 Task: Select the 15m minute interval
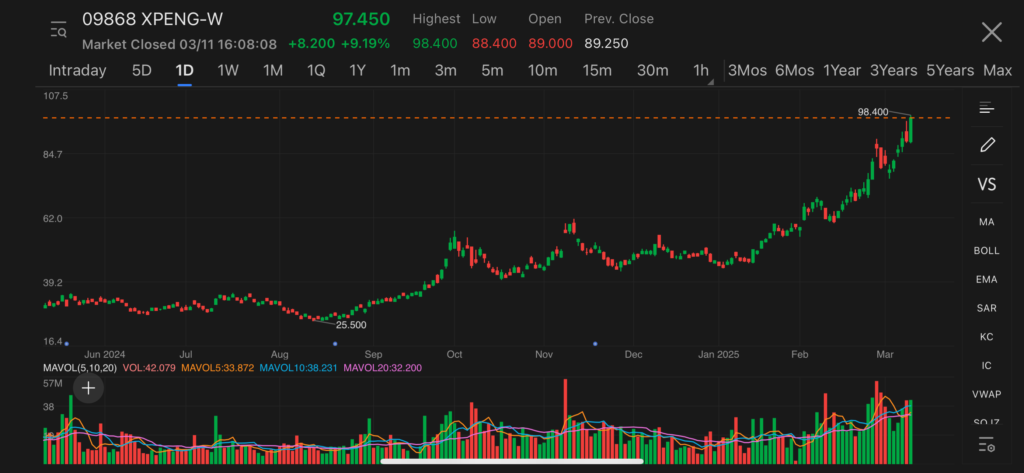pos(597,71)
